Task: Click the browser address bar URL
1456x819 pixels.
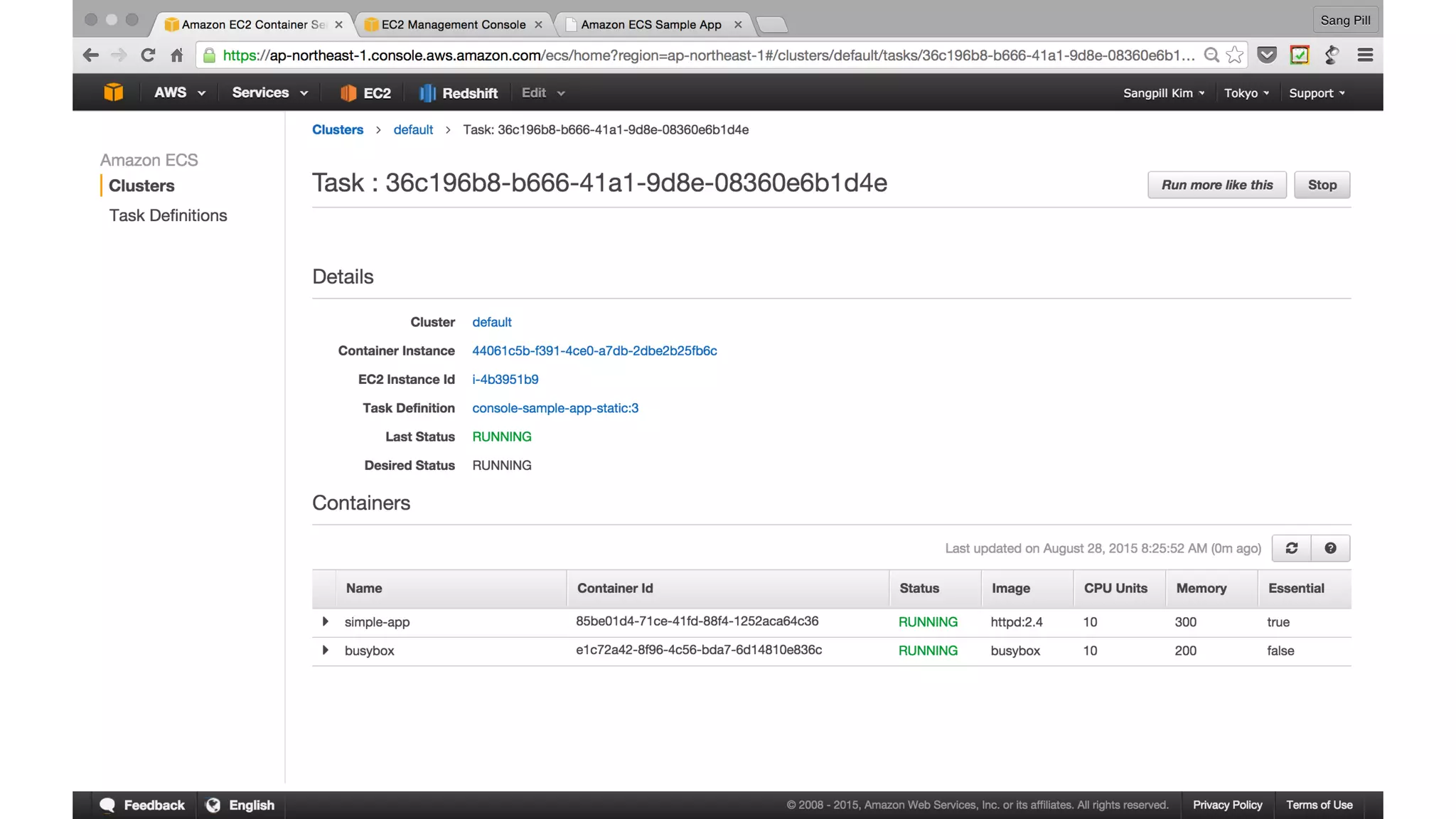Action: coord(704,55)
